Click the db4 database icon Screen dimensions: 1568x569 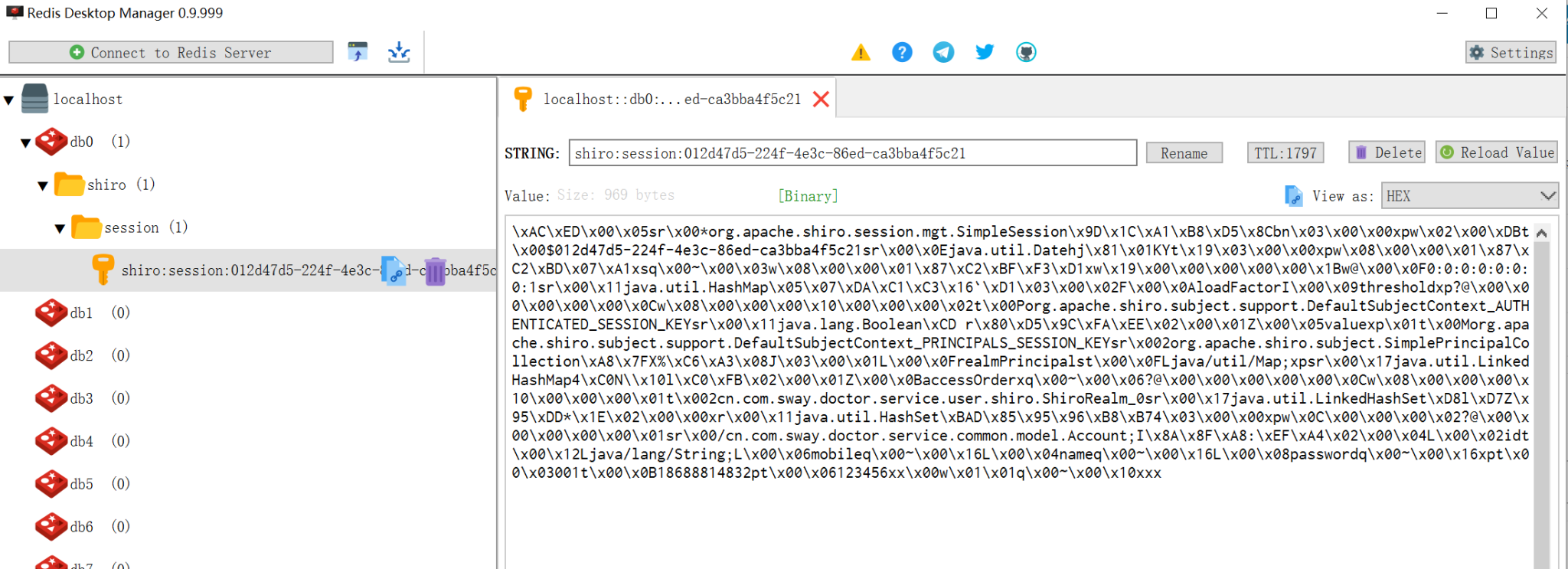pos(51,441)
